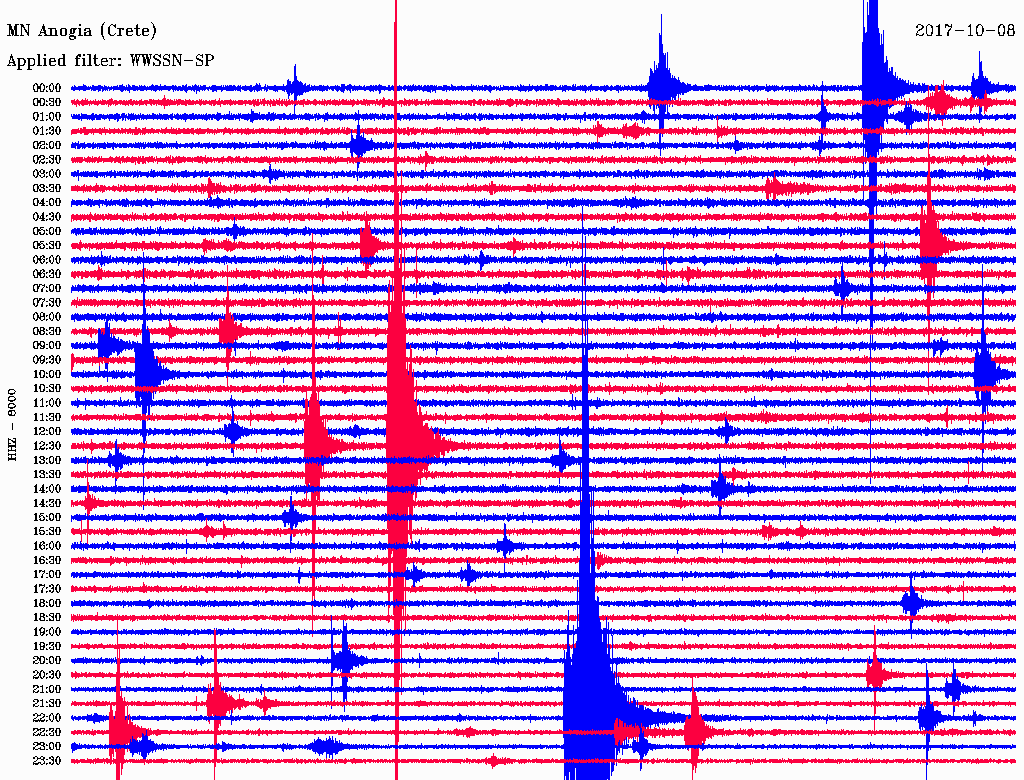Select the '09:00' time row label
The image size is (1024, 780).
(x=47, y=346)
